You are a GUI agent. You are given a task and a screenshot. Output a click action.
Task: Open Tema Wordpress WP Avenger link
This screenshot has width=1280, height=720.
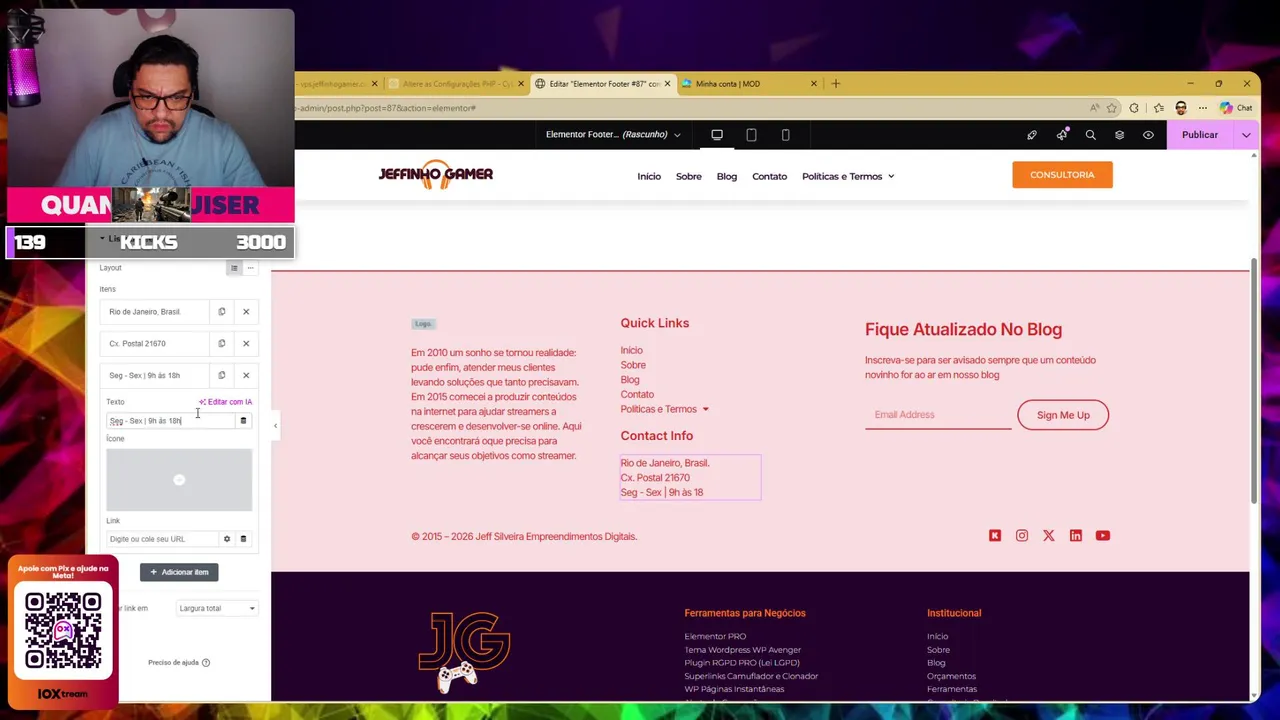pyautogui.click(x=742, y=650)
